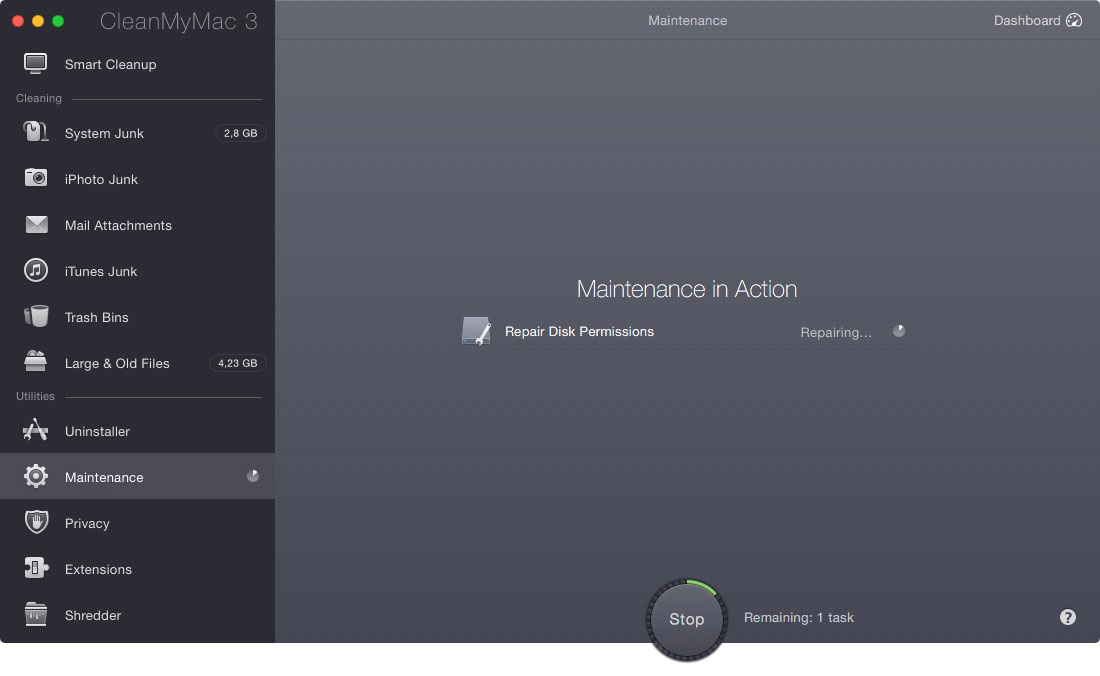
Task: Click Maintenance sidebar progress pie indicator
Action: pyautogui.click(x=253, y=476)
